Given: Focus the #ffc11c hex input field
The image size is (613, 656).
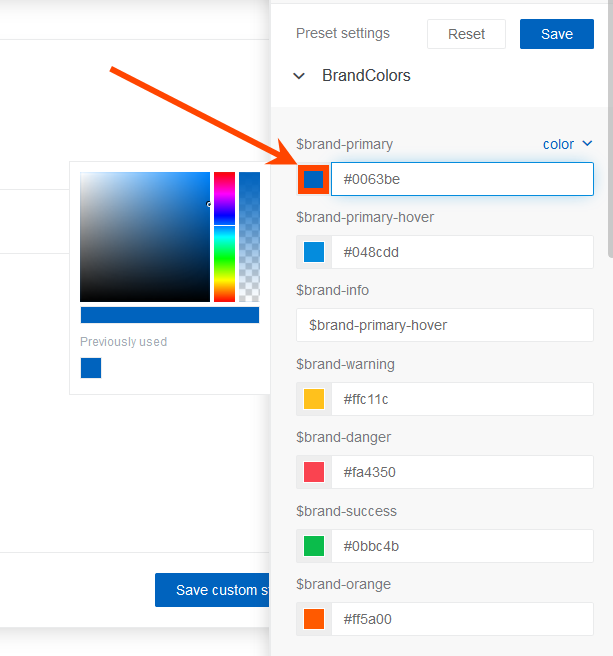Looking at the screenshot, I should [462, 399].
